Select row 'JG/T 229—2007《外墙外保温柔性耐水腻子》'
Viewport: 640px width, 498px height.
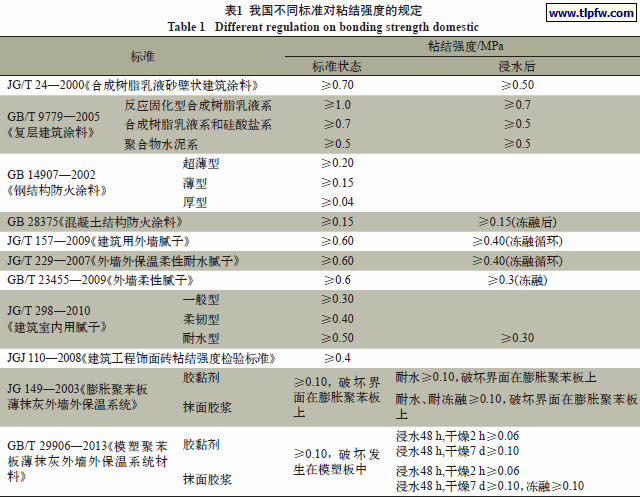click(320, 261)
